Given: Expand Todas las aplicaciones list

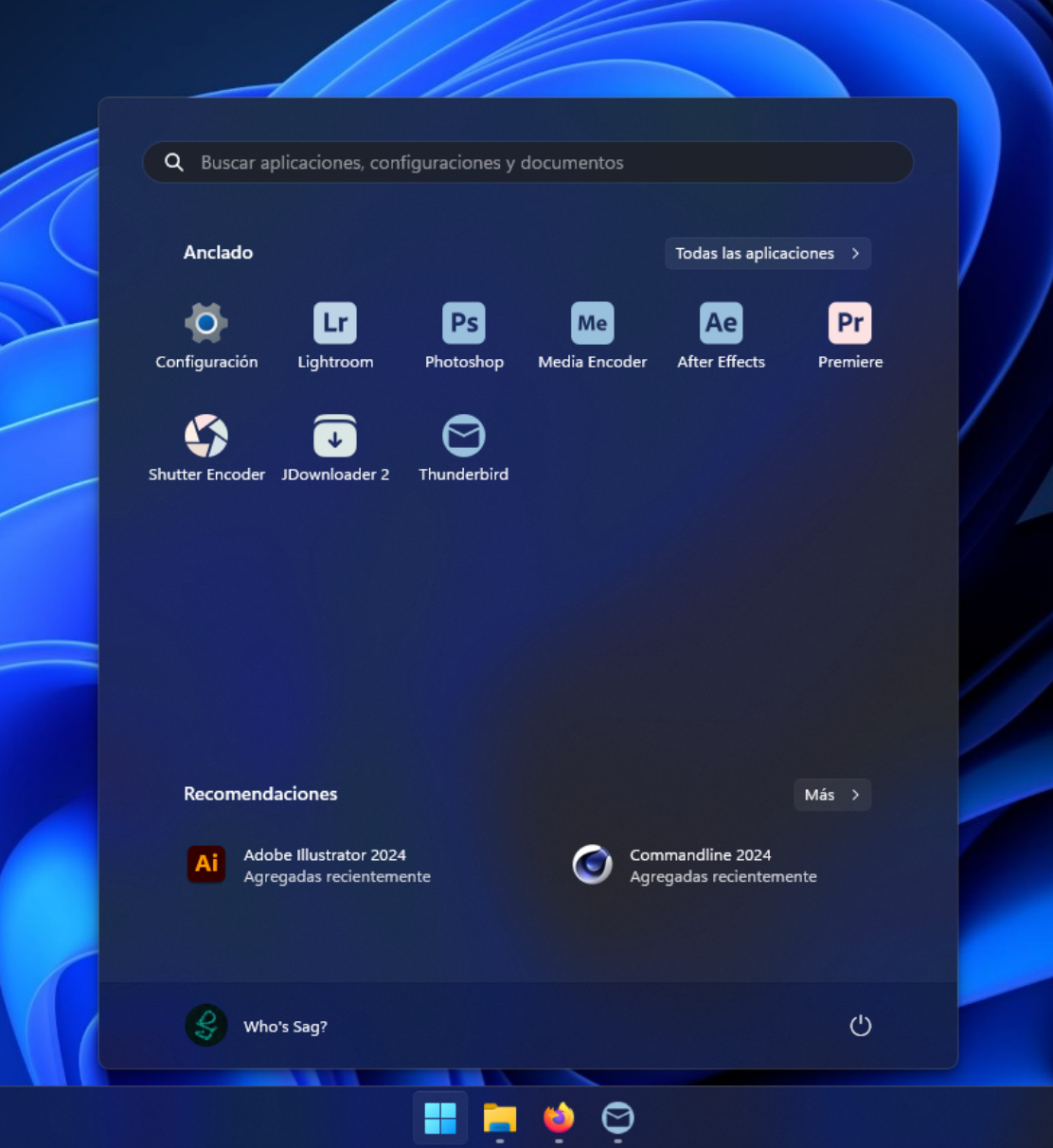Looking at the screenshot, I should tap(768, 253).
